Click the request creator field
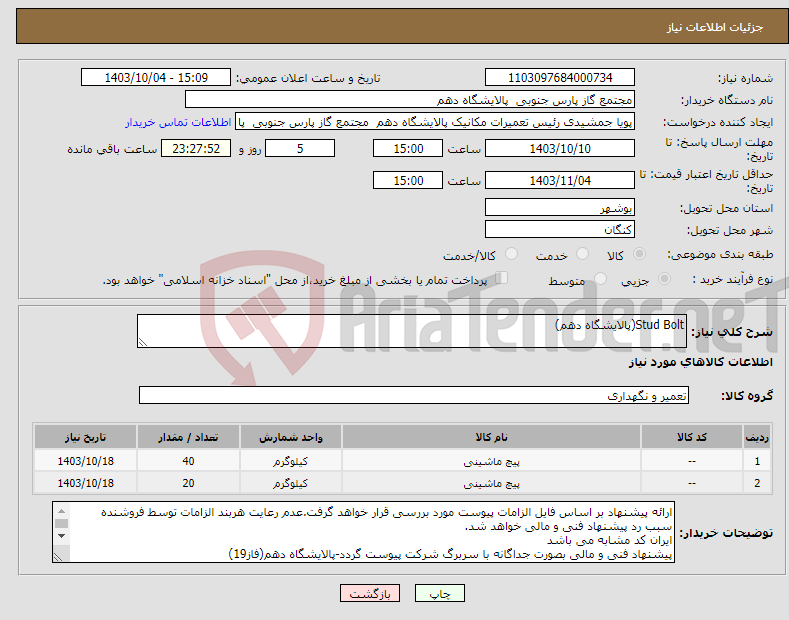 coord(435,122)
